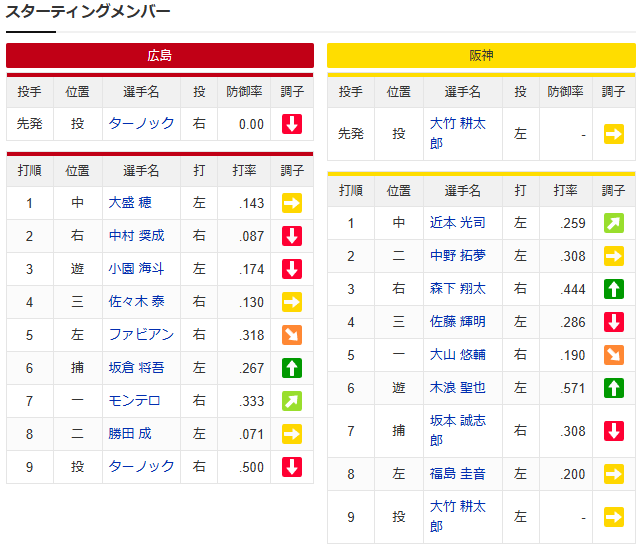Click orange diagonal arrow for ファビアン

[x=292, y=335]
